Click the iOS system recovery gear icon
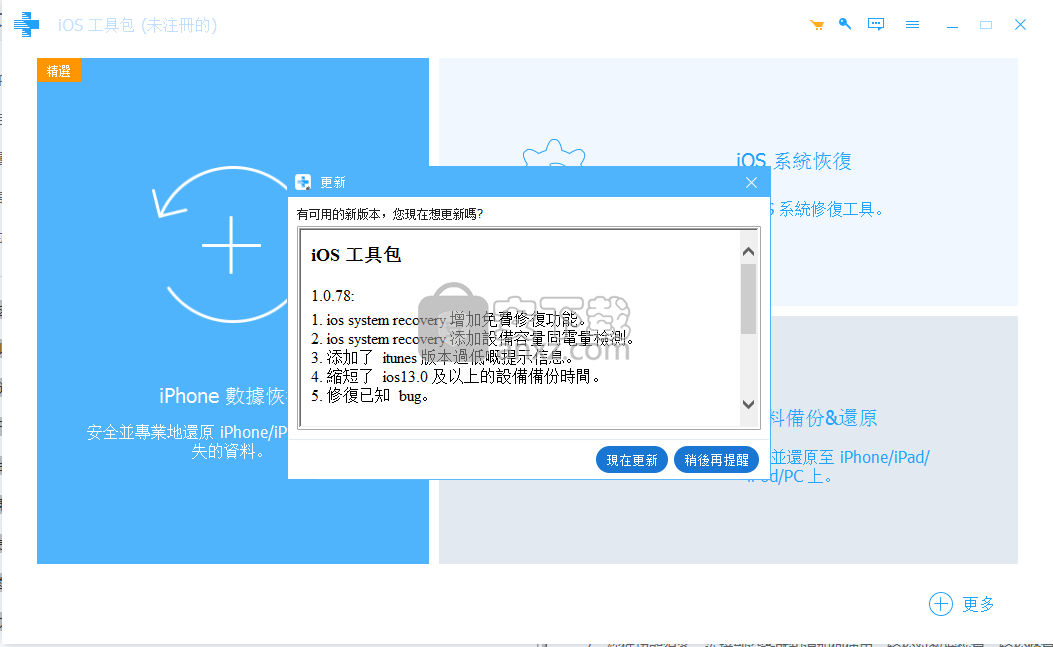1053x647 pixels. tap(554, 153)
